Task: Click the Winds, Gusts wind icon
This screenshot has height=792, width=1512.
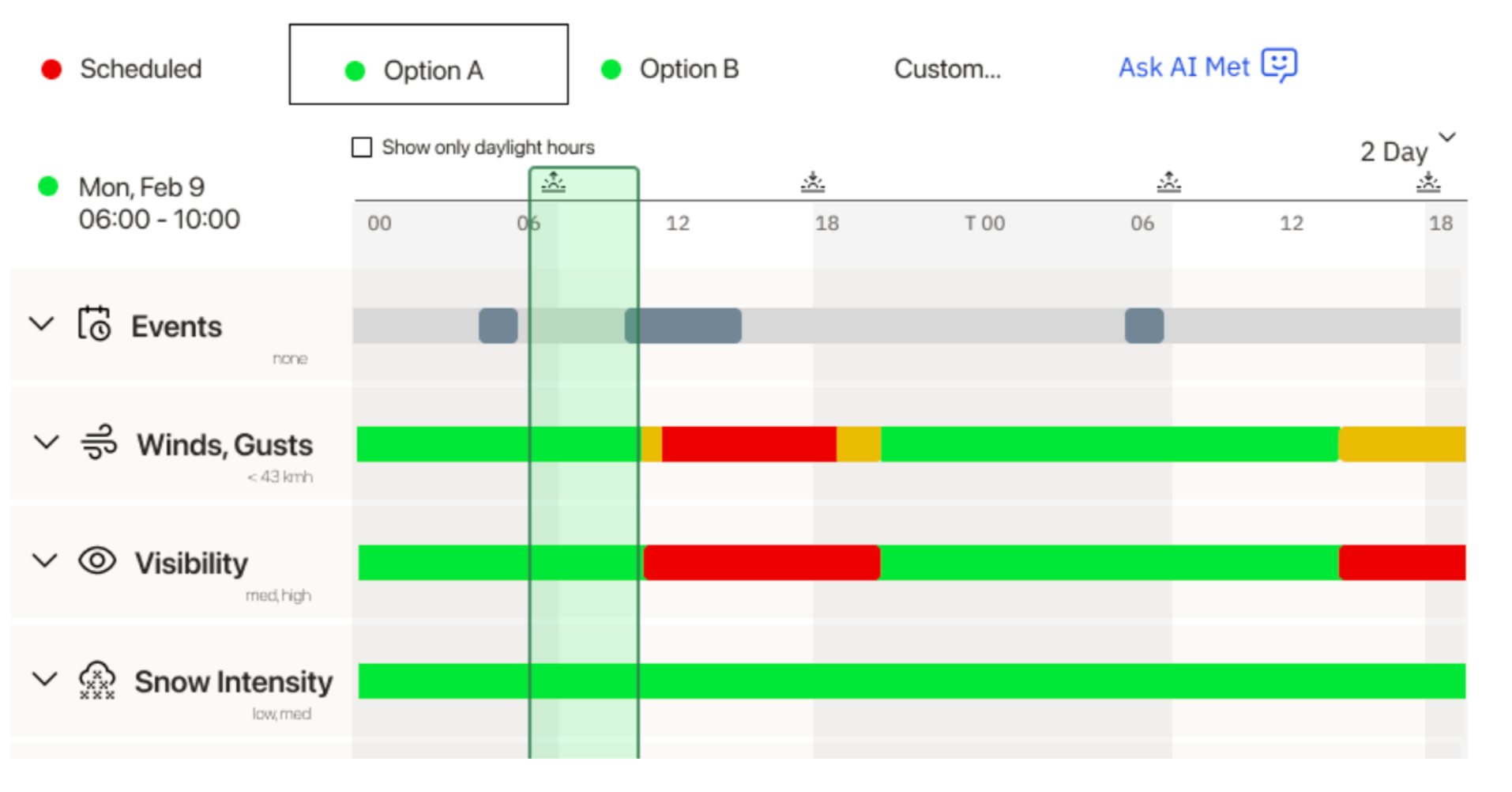Action: tap(99, 443)
